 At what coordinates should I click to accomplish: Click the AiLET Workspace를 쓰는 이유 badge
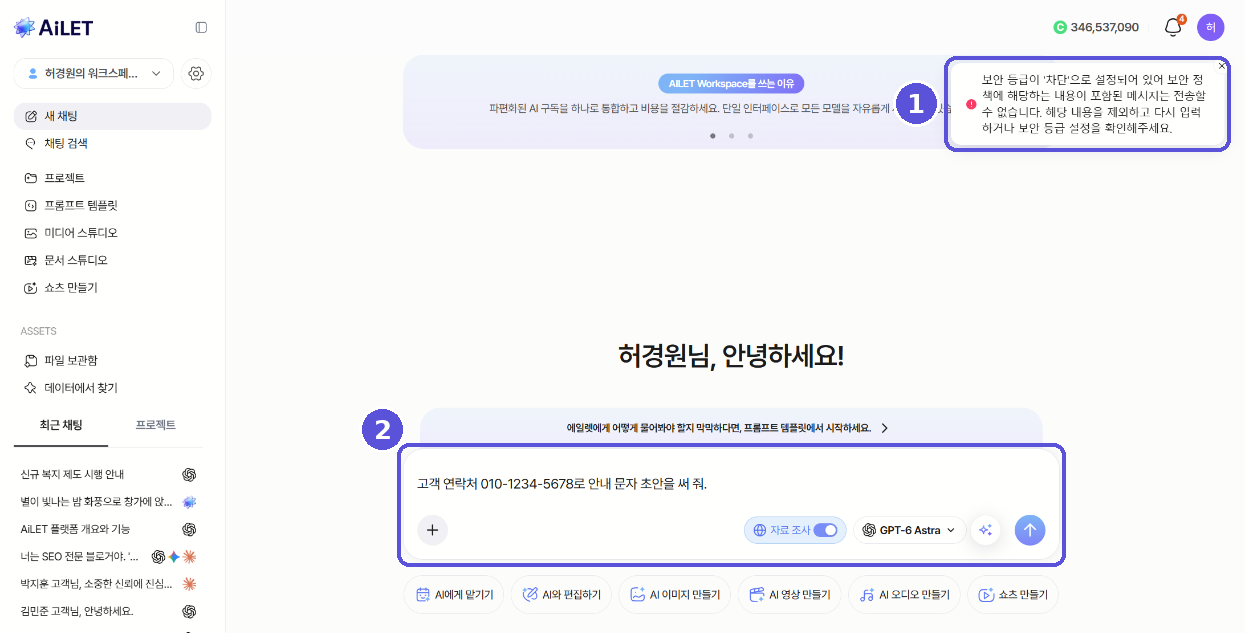(731, 84)
